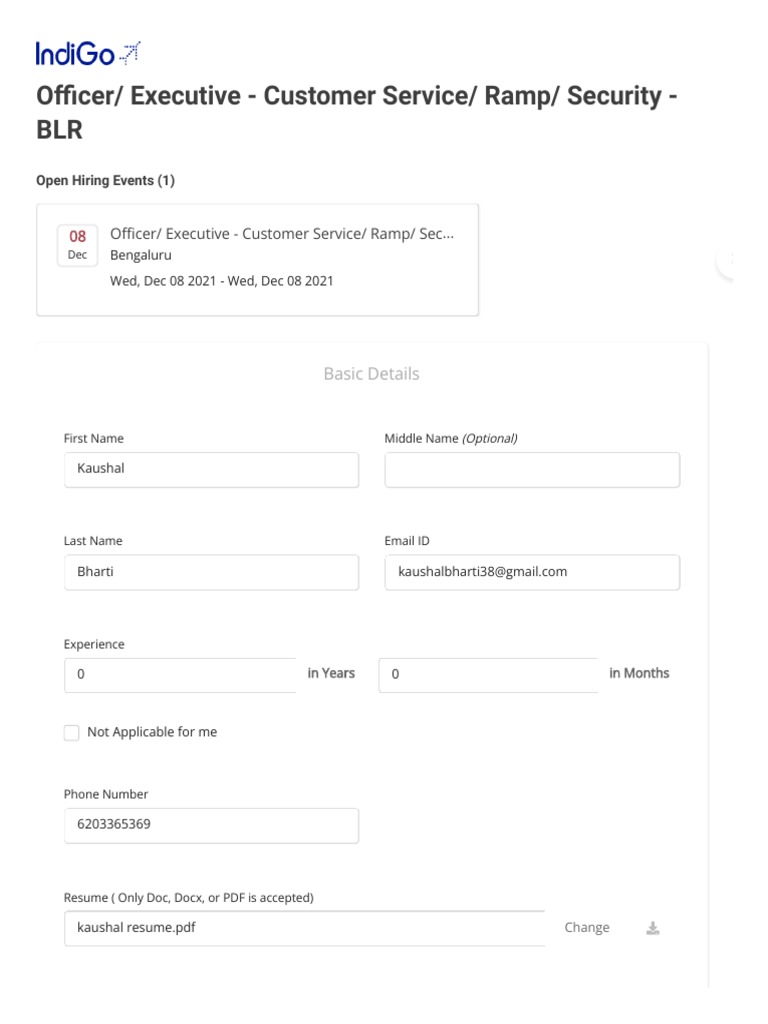Click the event title Officer/ Executive link
The width and height of the screenshot is (768, 1024).
[x=282, y=234]
